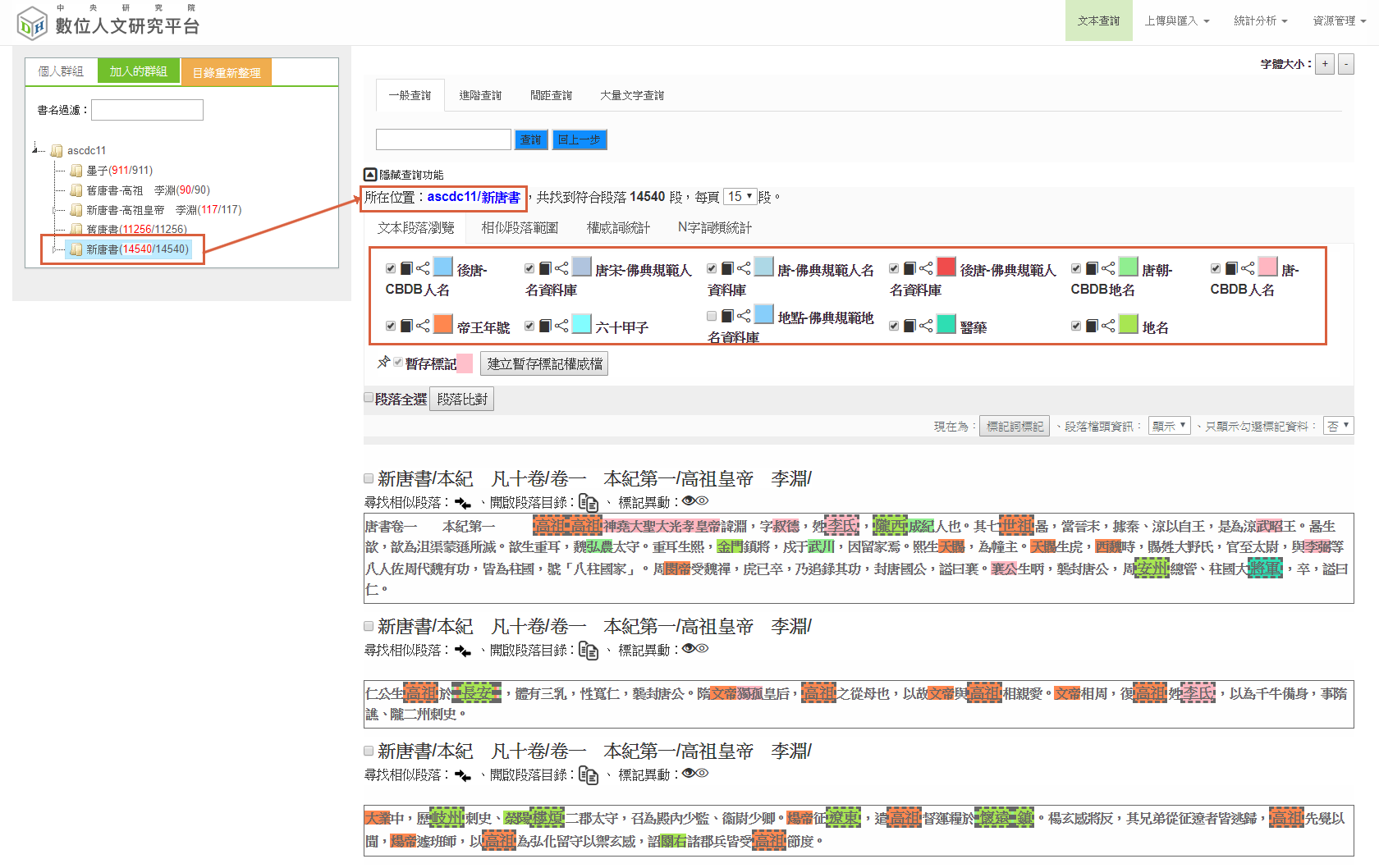1379x868 pixels.
Task: Click book icon next to 醫藥 tag
Action: coord(909,326)
